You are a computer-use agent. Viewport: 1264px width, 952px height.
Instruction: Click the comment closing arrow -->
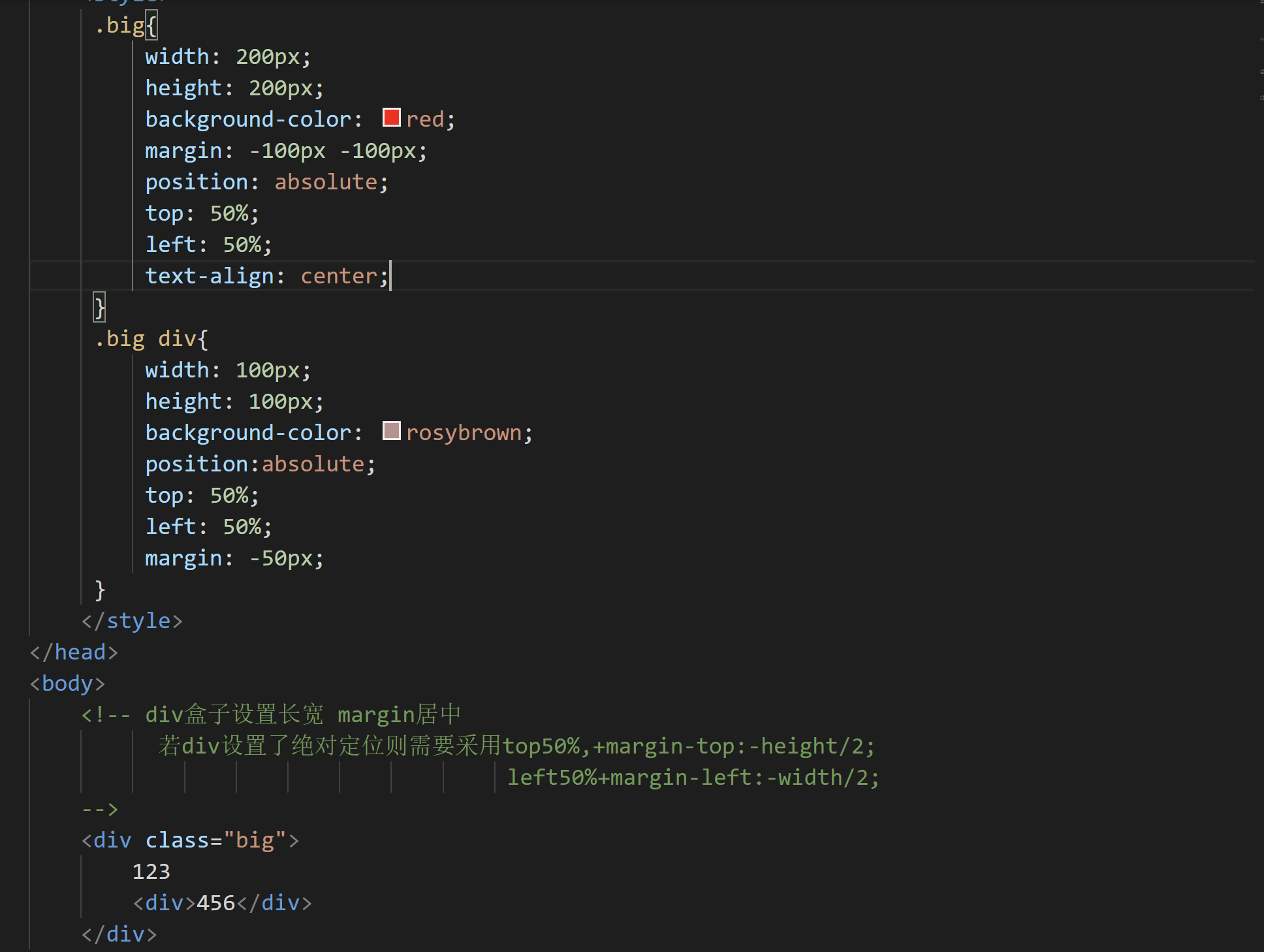point(100,809)
